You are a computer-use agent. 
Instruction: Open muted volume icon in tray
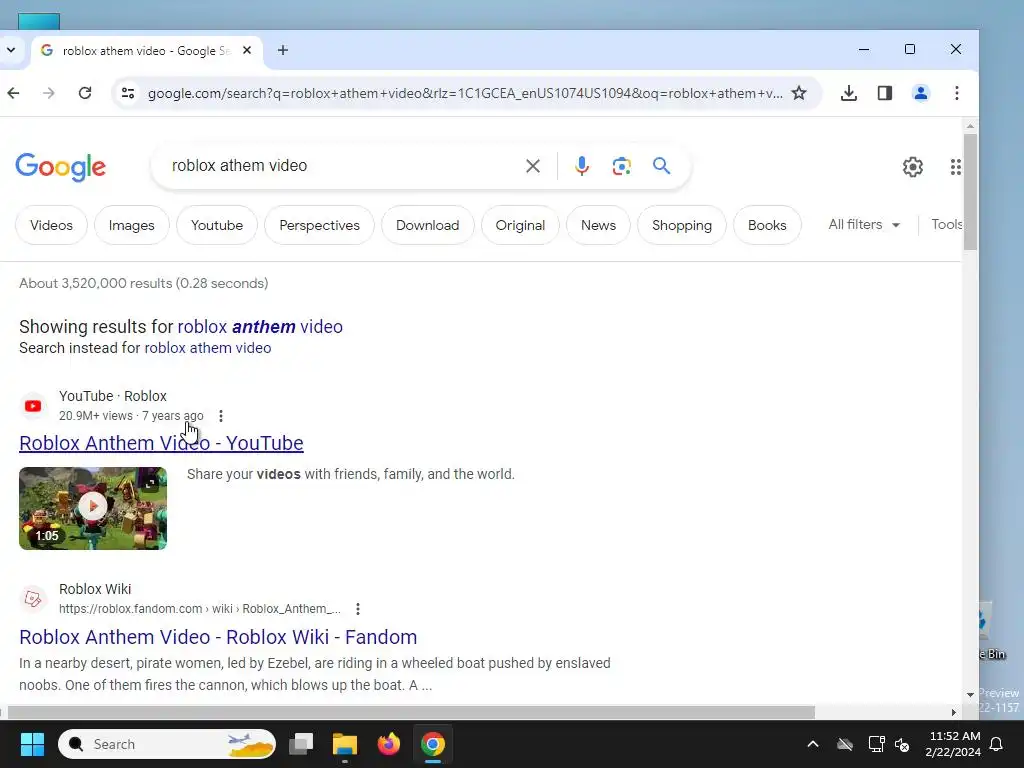[x=902, y=744]
